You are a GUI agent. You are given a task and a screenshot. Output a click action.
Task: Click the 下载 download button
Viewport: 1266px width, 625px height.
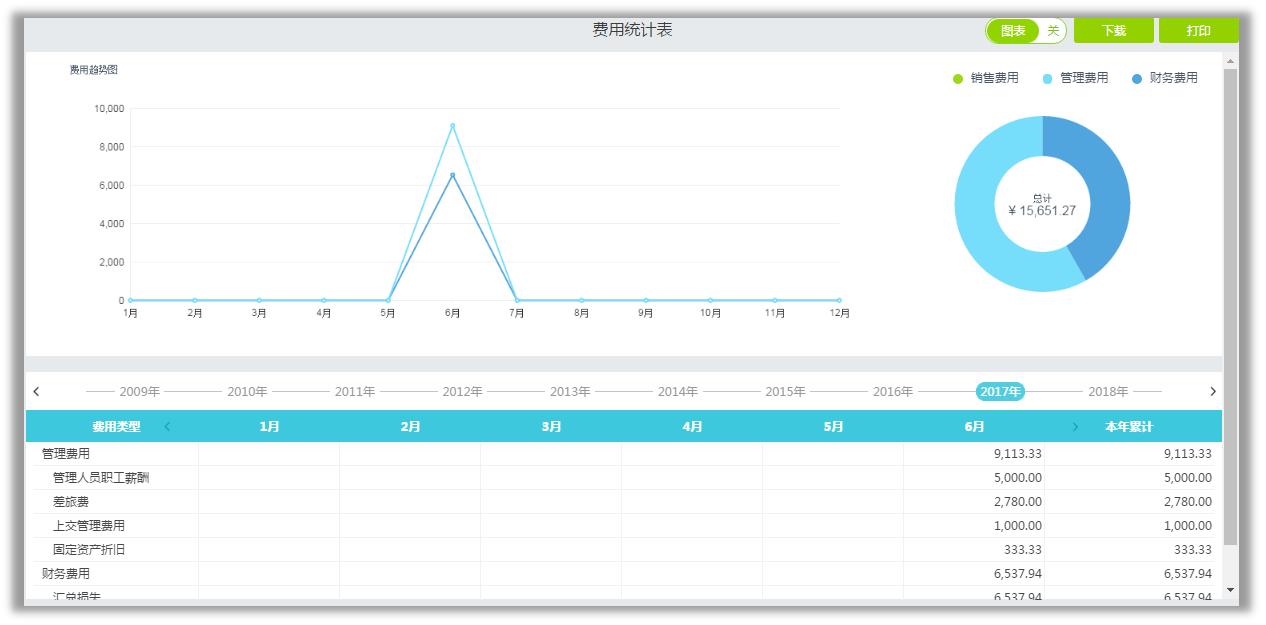tap(1113, 31)
